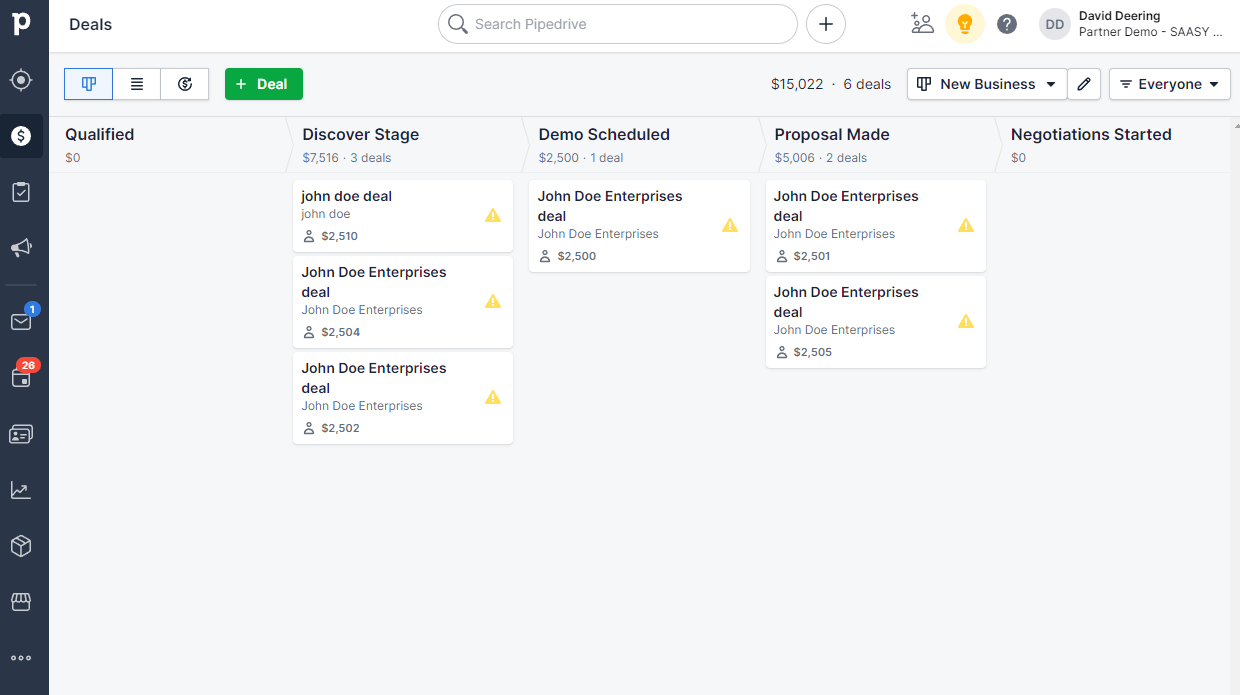Click the Deals page title

(x=91, y=24)
